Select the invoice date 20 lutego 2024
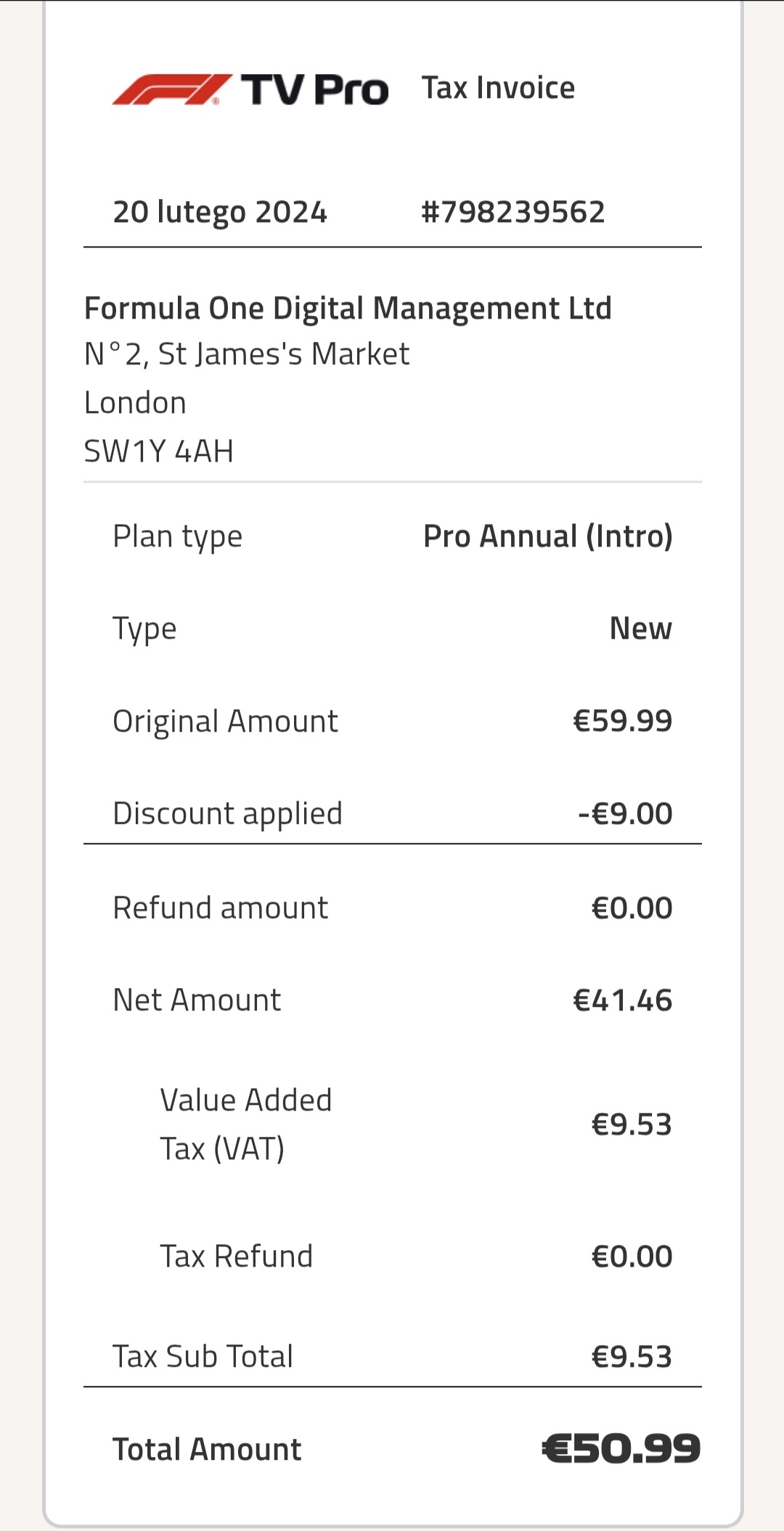The height and width of the screenshot is (1531, 784). point(220,212)
